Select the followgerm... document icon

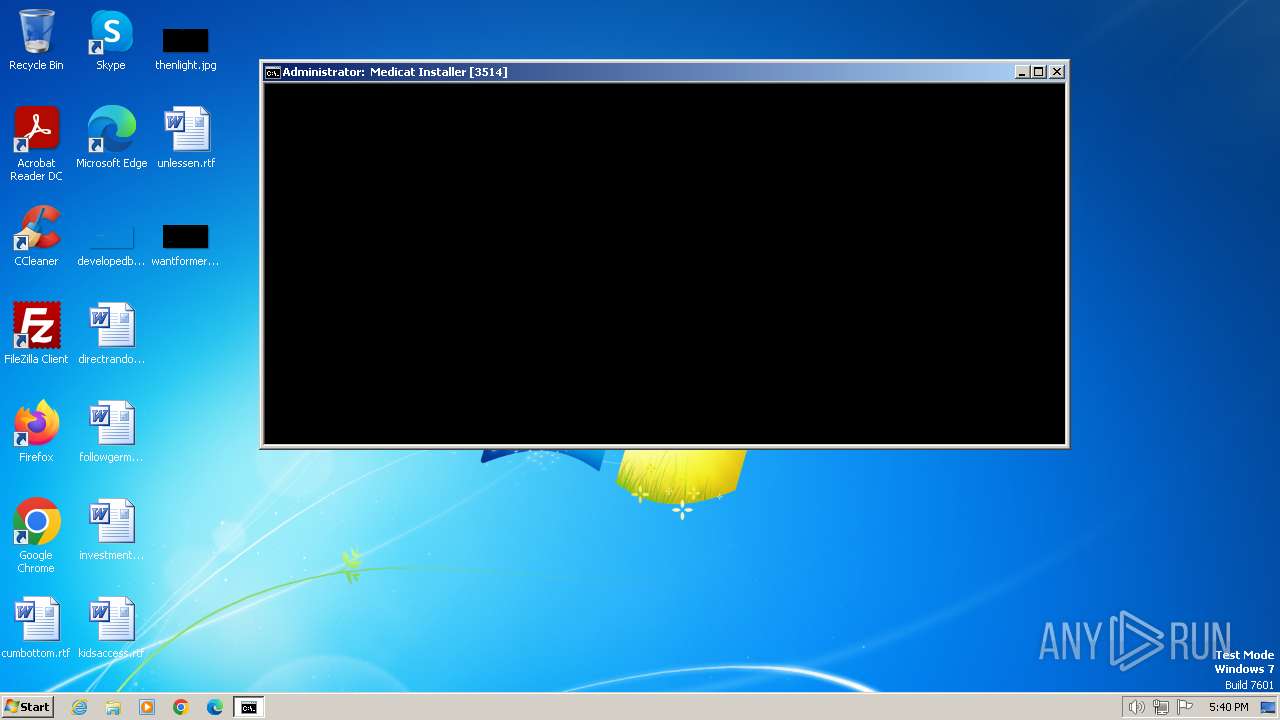[x=111, y=431]
